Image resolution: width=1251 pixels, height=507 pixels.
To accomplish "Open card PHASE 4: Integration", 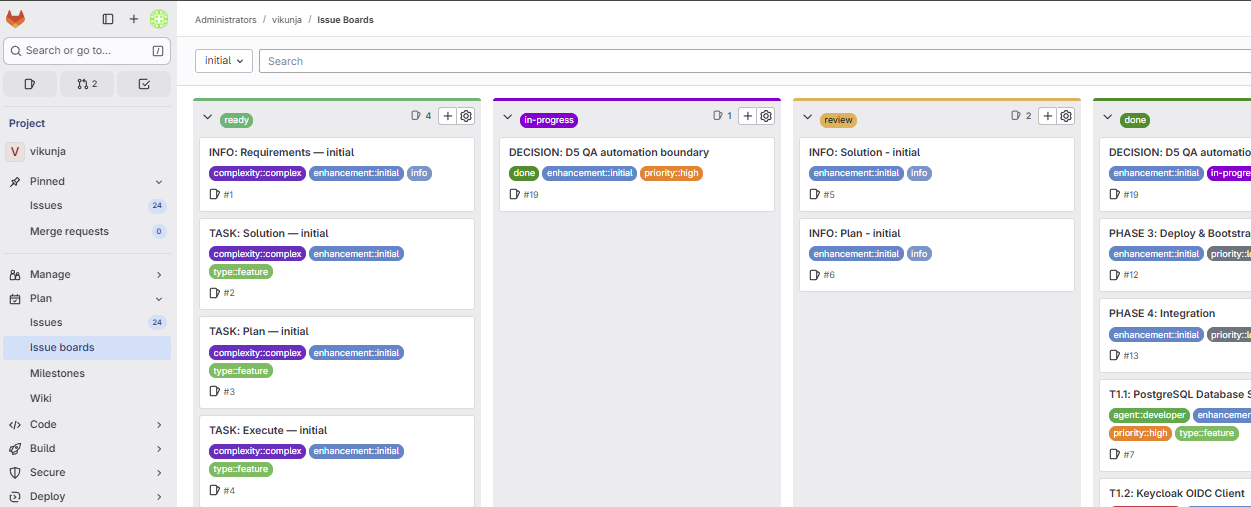I will click(x=1162, y=314).
